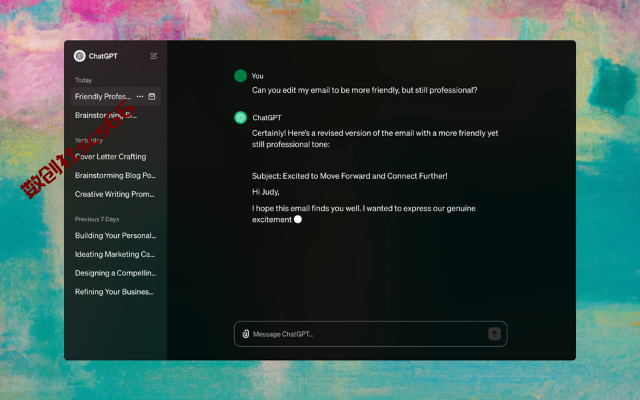Click the user question about editing email
The height and width of the screenshot is (400, 640).
[364, 90]
